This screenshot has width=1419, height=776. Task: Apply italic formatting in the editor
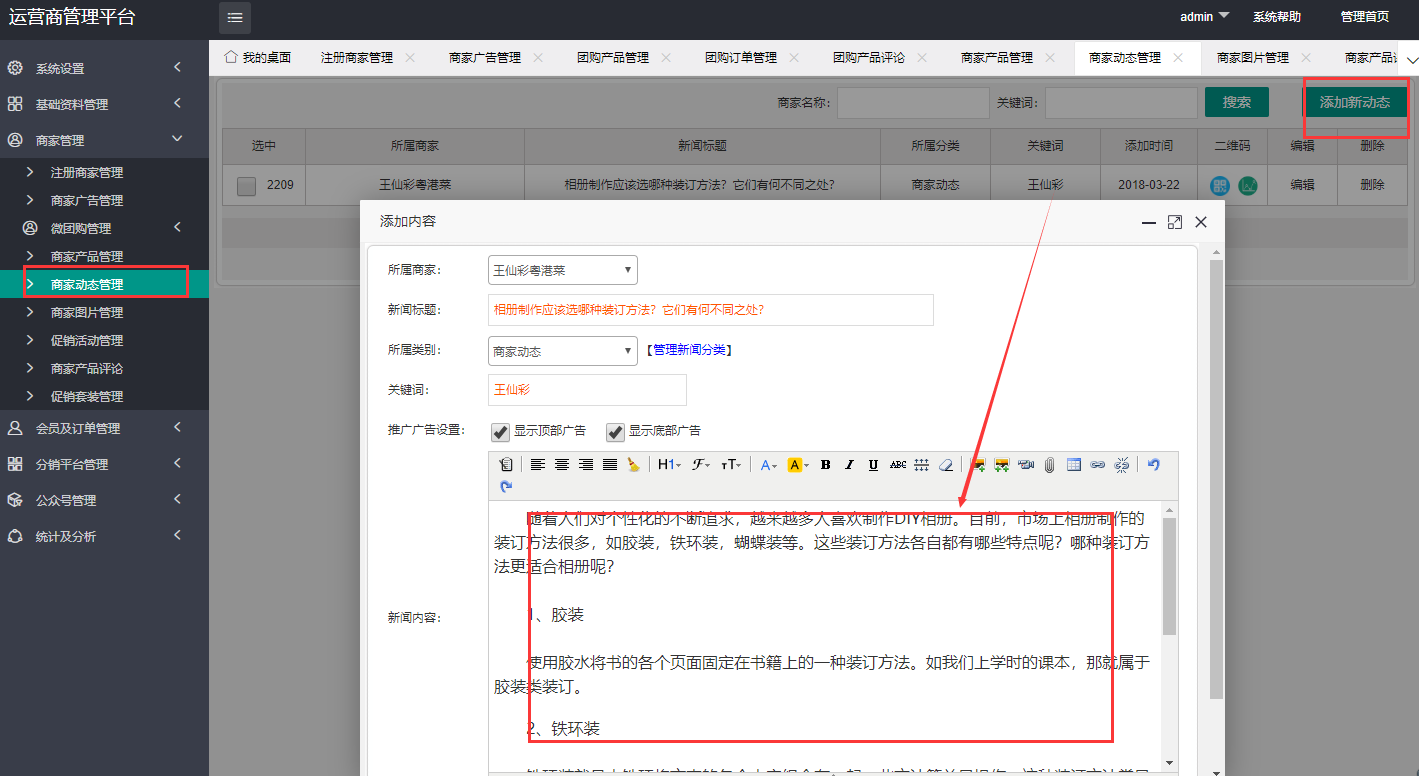point(849,465)
